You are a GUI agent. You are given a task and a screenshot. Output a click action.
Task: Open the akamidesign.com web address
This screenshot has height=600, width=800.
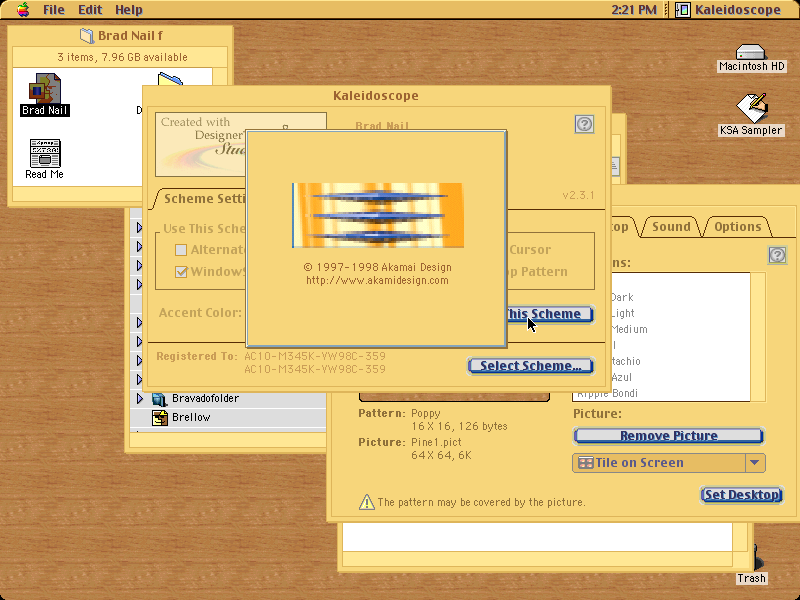[x=377, y=280]
